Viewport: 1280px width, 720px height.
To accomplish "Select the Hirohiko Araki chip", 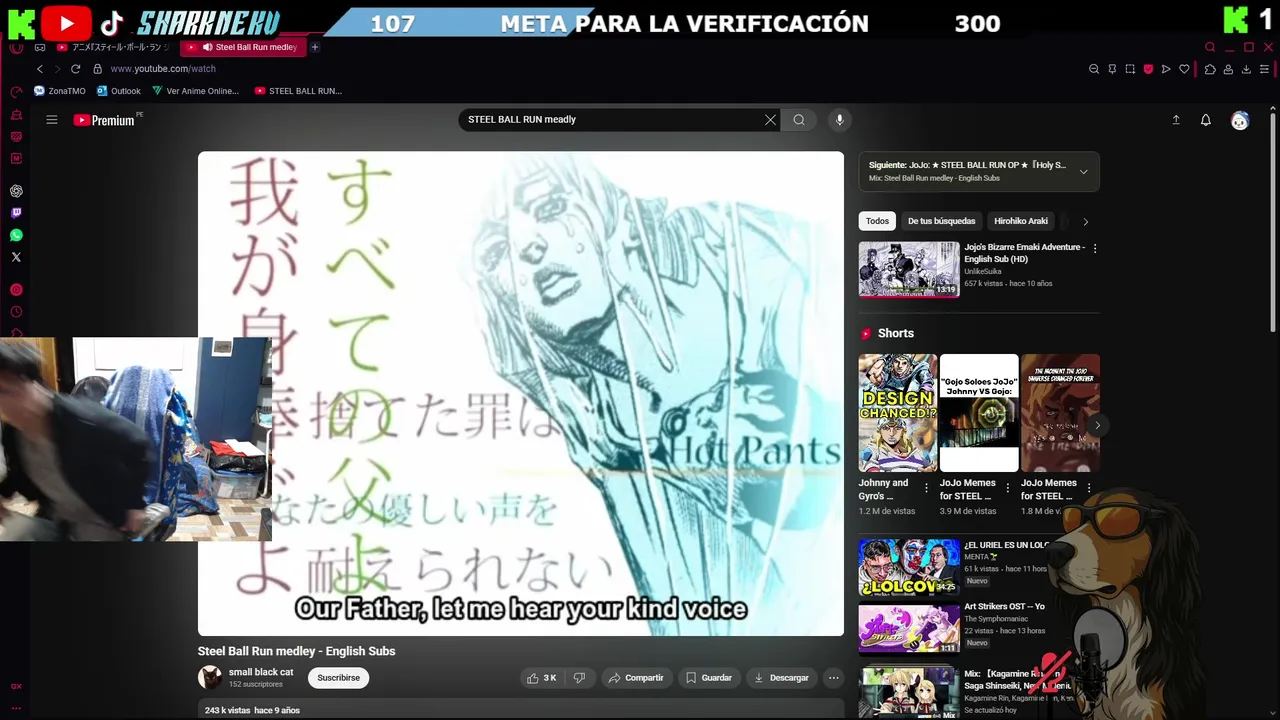I will pos(1021,221).
